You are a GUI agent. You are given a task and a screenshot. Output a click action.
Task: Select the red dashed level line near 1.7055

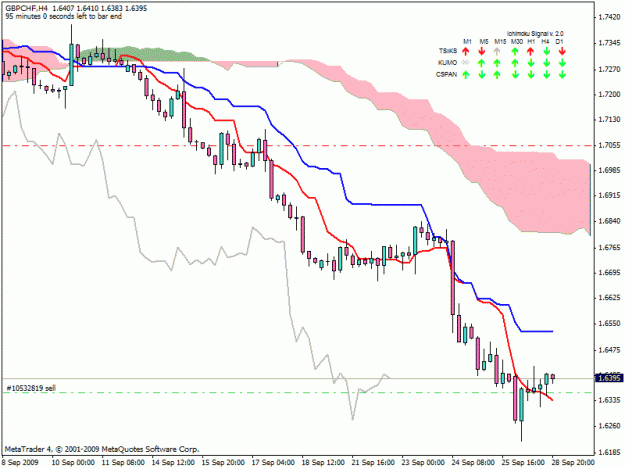coord(298,146)
